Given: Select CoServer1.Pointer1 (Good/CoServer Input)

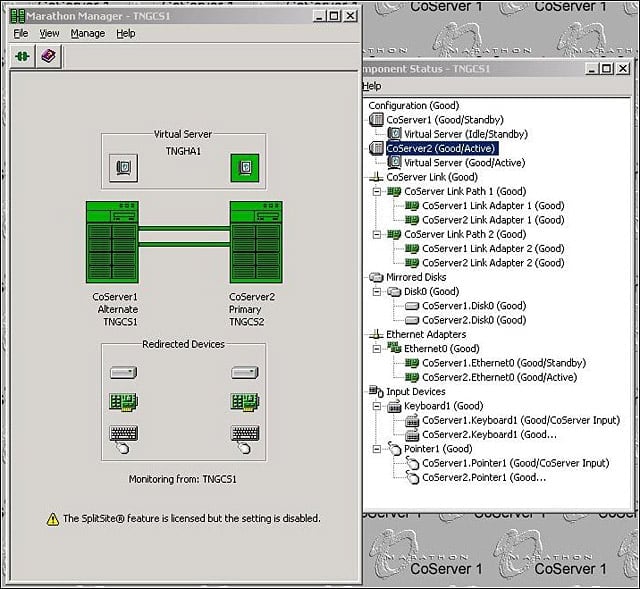Looking at the screenshot, I should 516,463.
